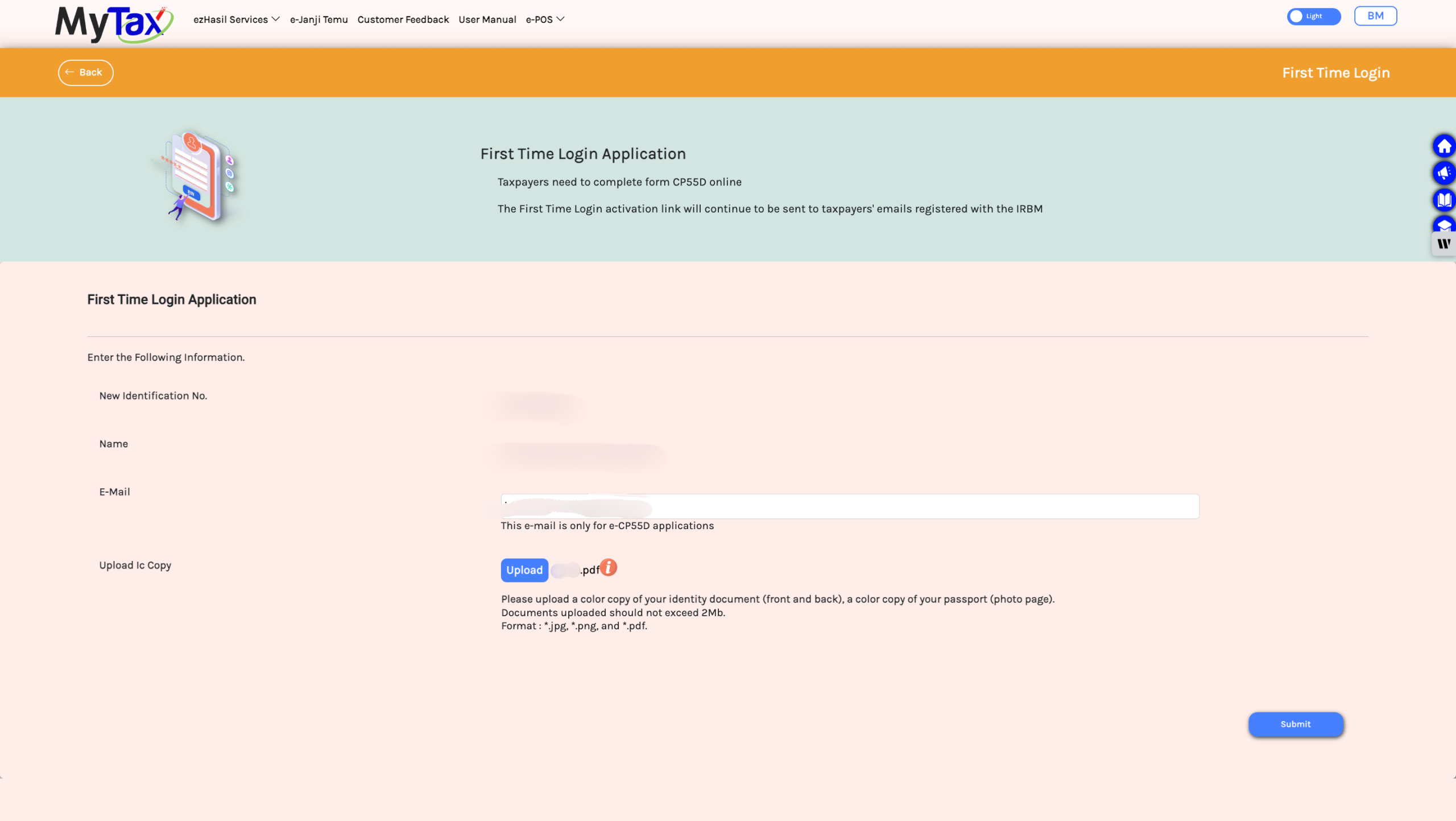Image resolution: width=1456 pixels, height=821 pixels.
Task: Click the open book icon in sidebar
Action: coord(1445,200)
